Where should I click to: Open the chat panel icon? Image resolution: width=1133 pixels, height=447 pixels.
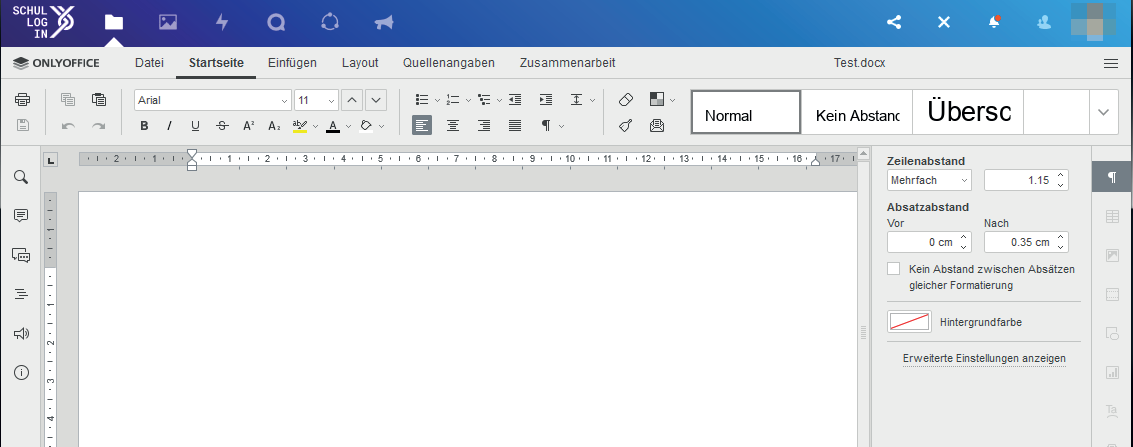(x=21, y=254)
